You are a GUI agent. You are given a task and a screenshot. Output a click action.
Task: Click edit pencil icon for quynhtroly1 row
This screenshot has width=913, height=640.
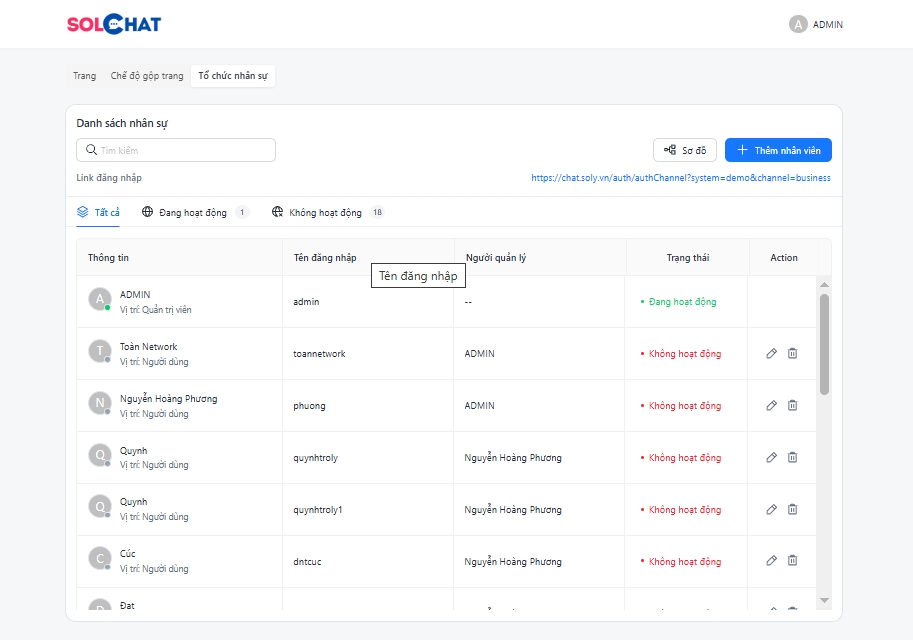[771, 509]
